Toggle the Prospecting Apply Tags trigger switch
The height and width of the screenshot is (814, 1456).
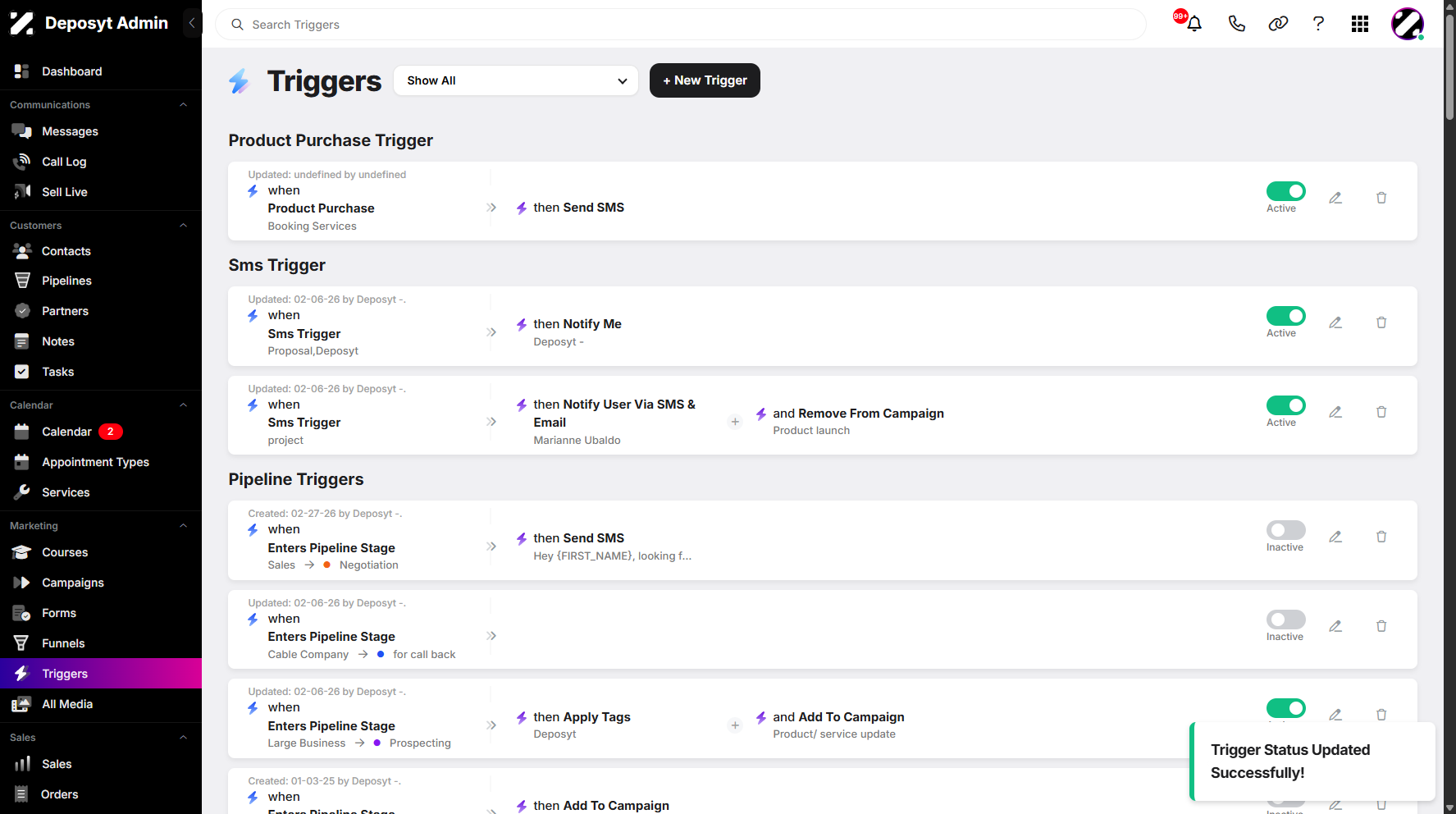coord(1285,708)
